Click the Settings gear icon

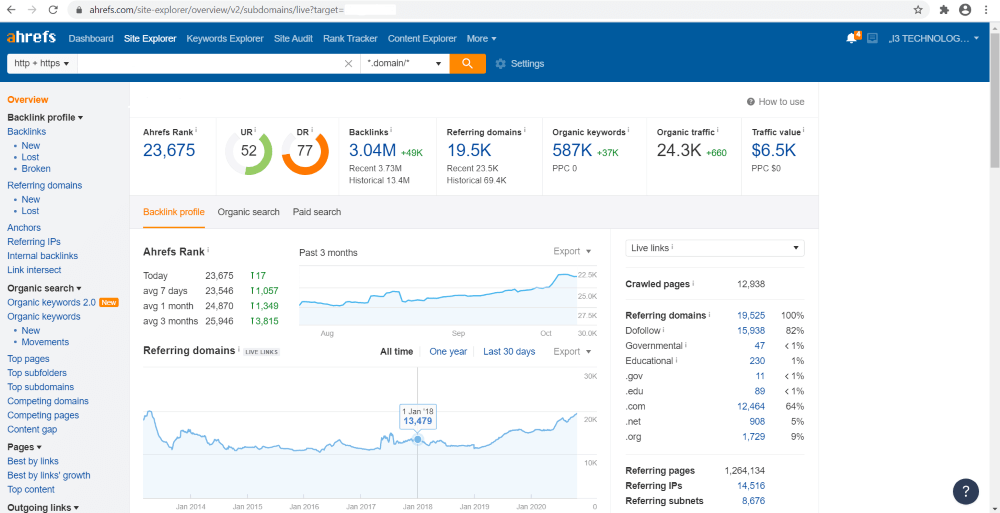[501, 64]
